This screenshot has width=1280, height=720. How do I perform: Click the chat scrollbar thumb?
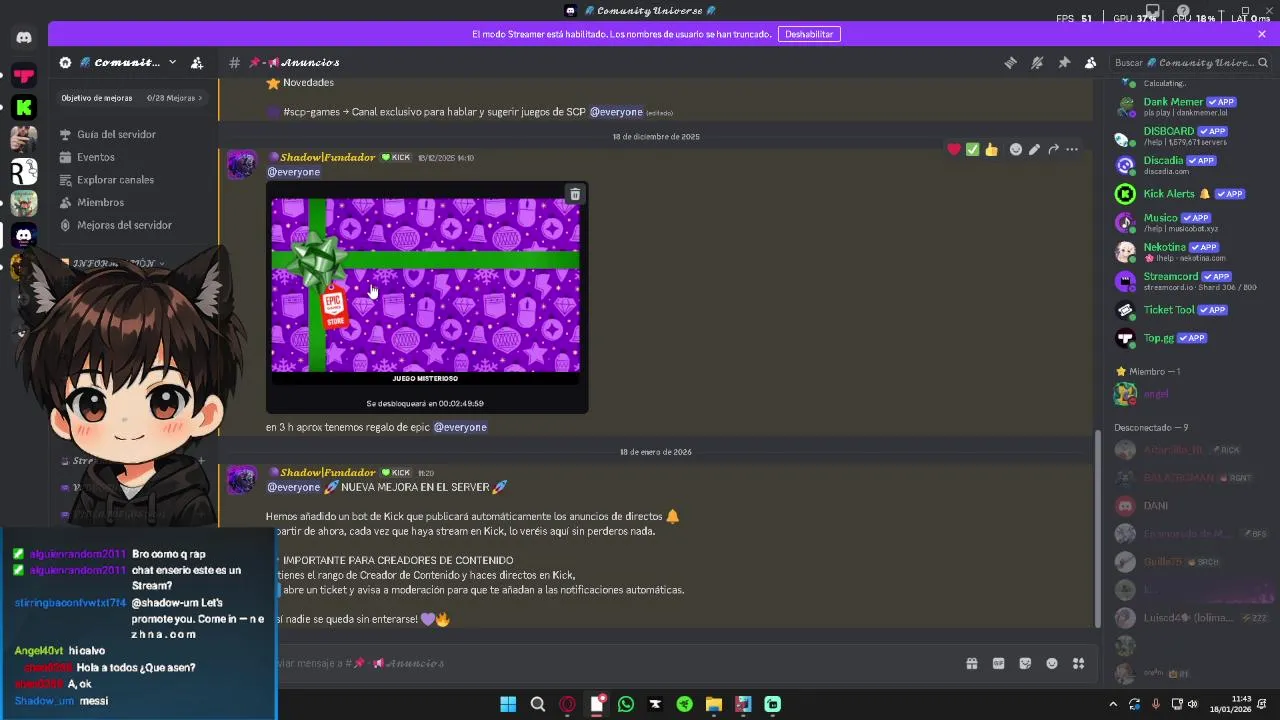[x=1098, y=527]
